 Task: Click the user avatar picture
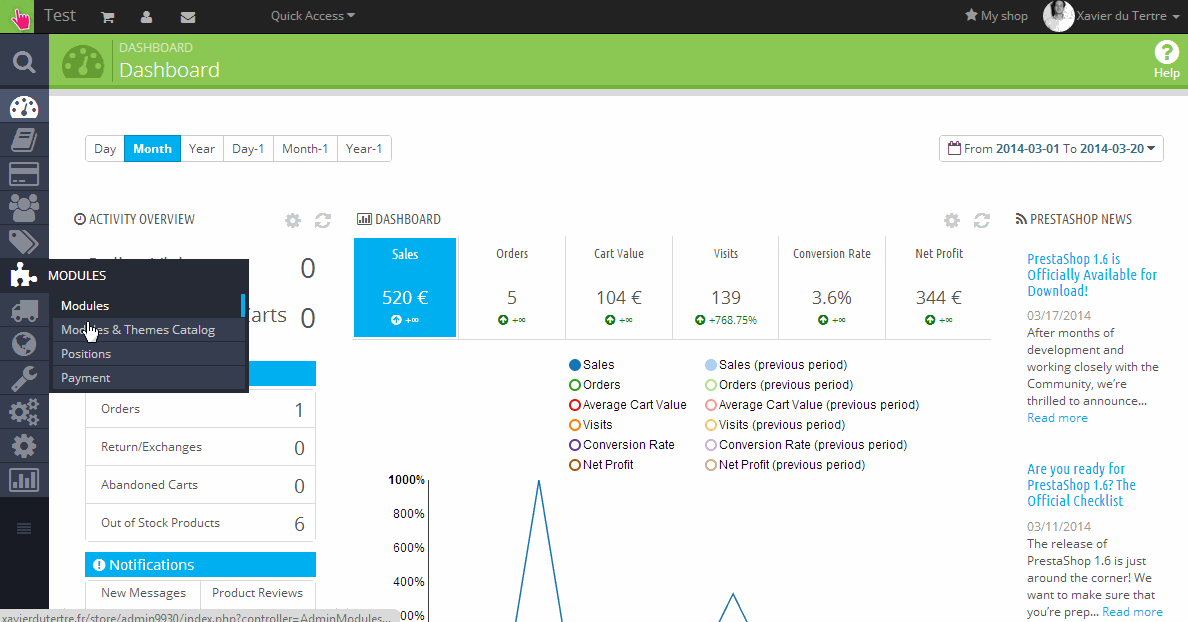click(1058, 16)
